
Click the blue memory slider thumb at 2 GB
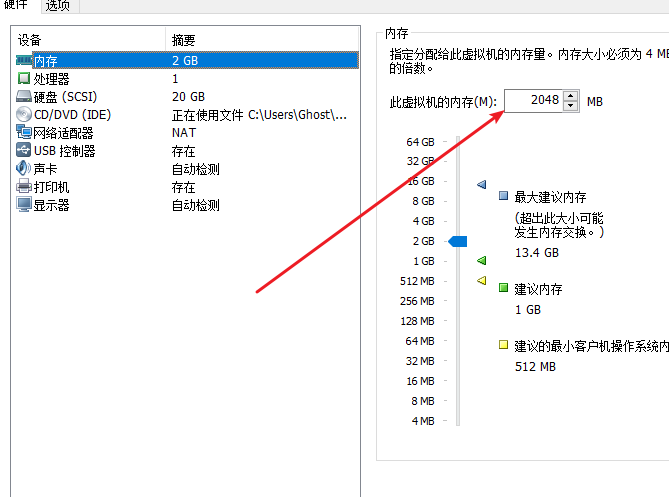click(458, 241)
